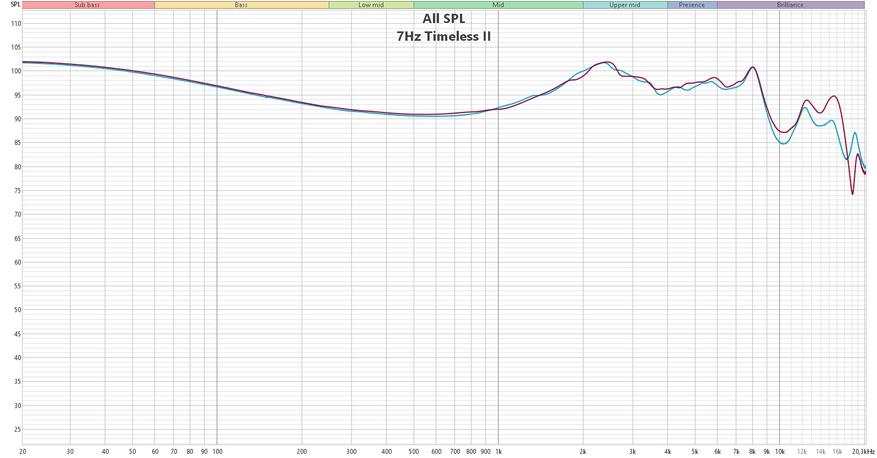The height and width of the screenshot is (458, 877).
Task: Click the SPL axis label at top left
Action: point(15,4)
